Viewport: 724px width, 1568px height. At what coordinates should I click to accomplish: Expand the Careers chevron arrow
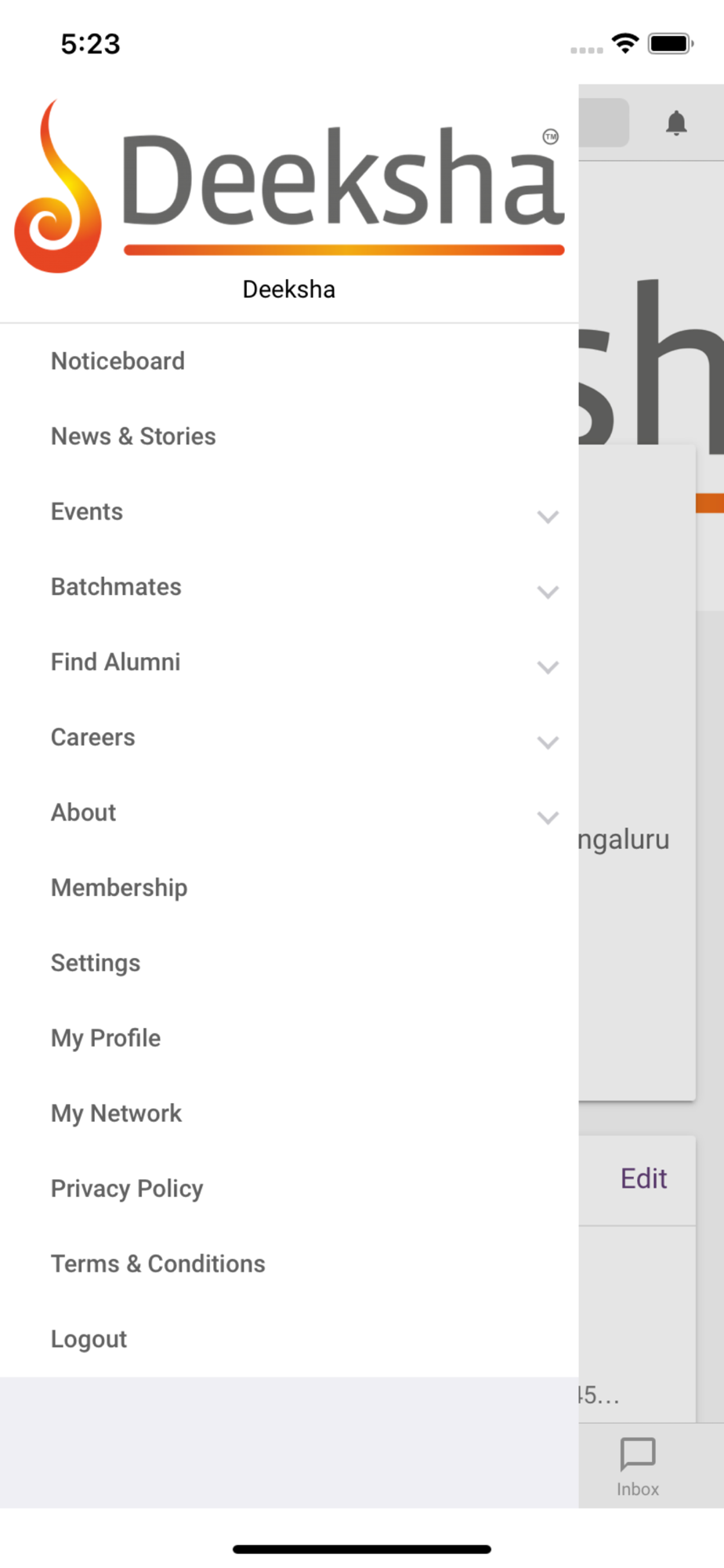point(548,742)
